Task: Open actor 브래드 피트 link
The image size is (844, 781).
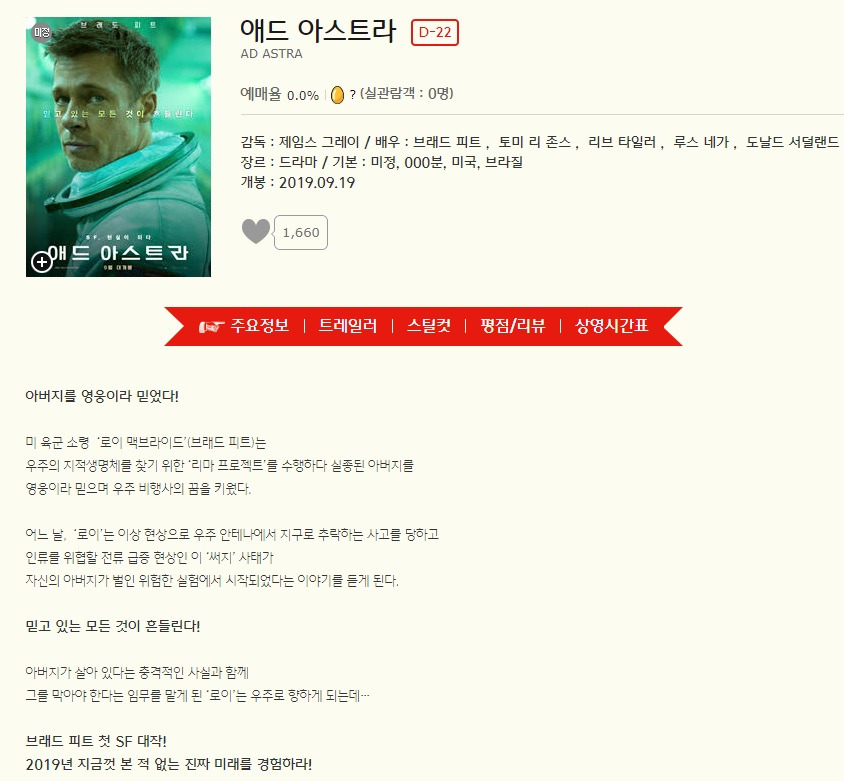Action: point(447,142)
